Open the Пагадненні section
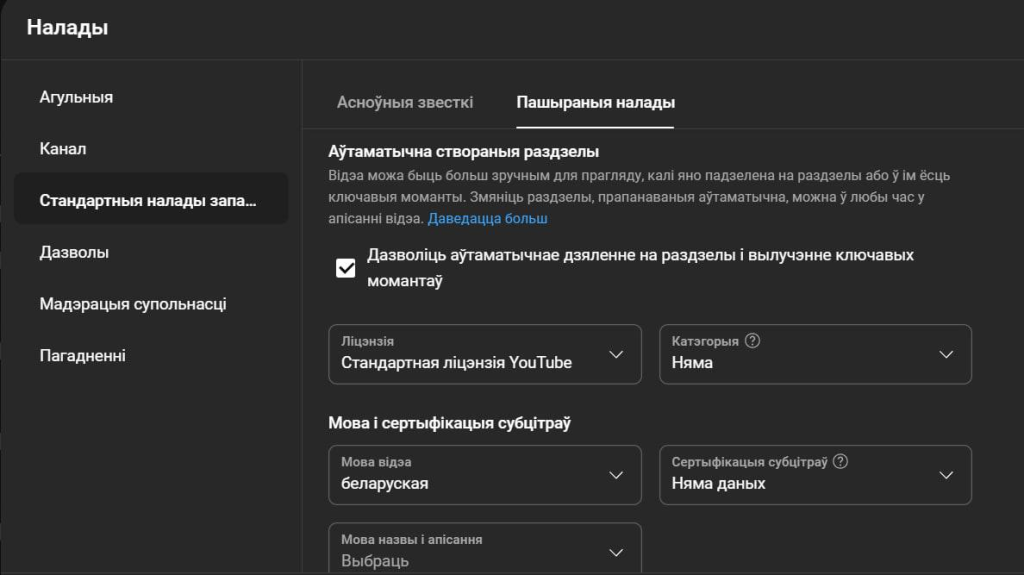Image resolution: width=1024 pixels, height=575 pixels. pos(83,356)
